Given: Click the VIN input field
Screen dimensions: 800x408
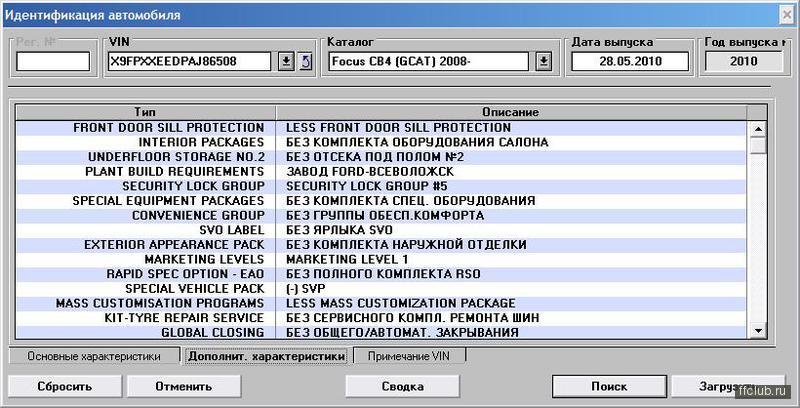Looking at the screenshot, I should [189, 62].
